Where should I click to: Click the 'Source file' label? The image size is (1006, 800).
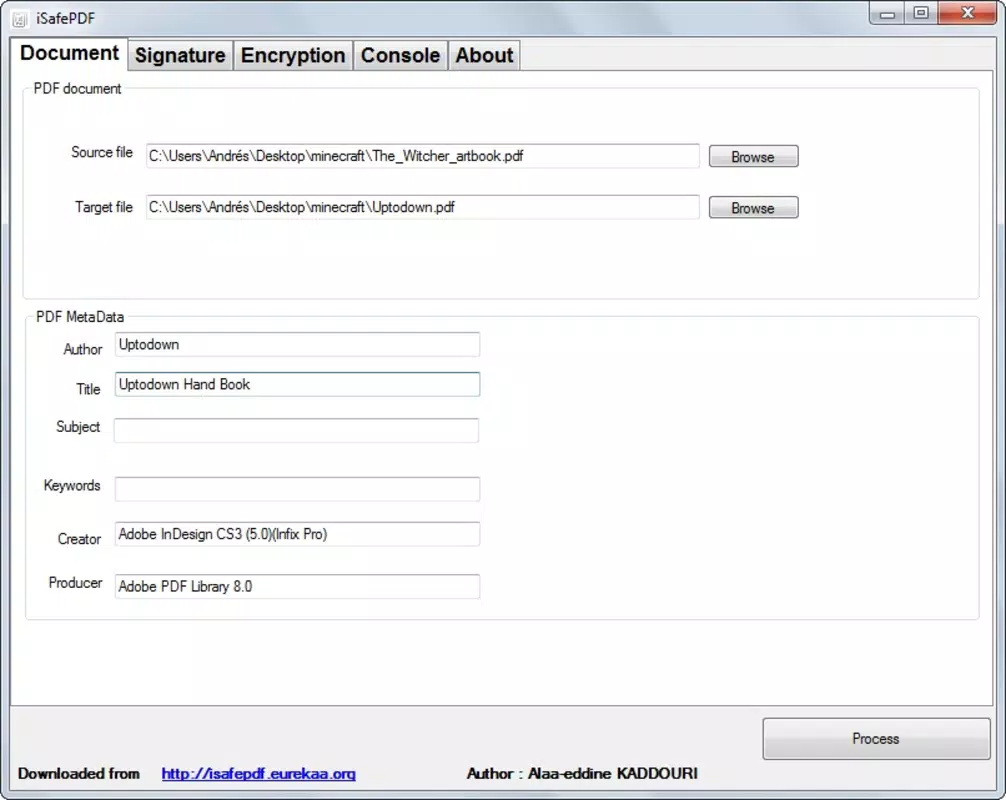tap(102, 153)
